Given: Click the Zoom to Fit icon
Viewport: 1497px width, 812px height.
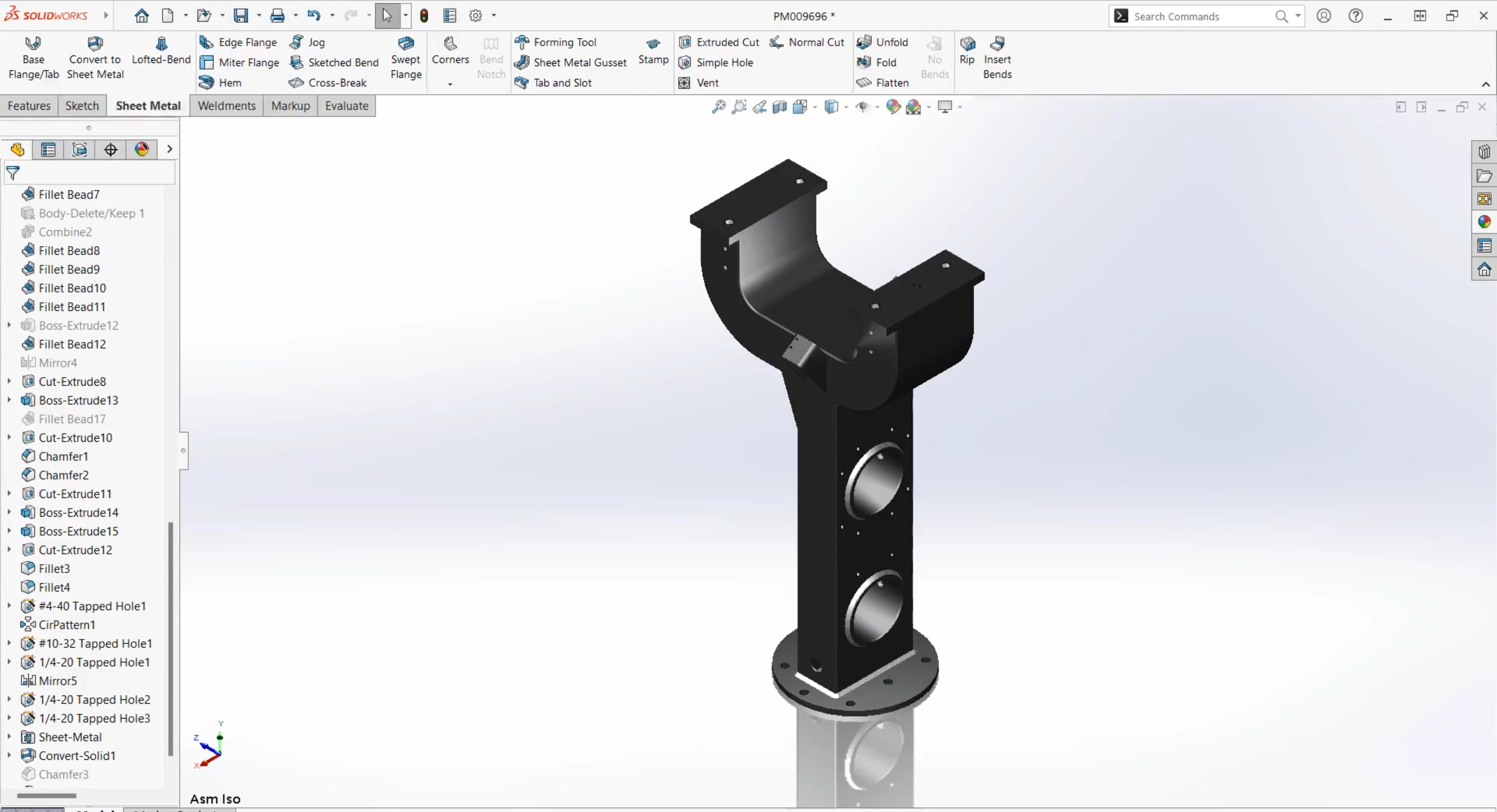Looking at the screenshot, I should click(719, 106).
